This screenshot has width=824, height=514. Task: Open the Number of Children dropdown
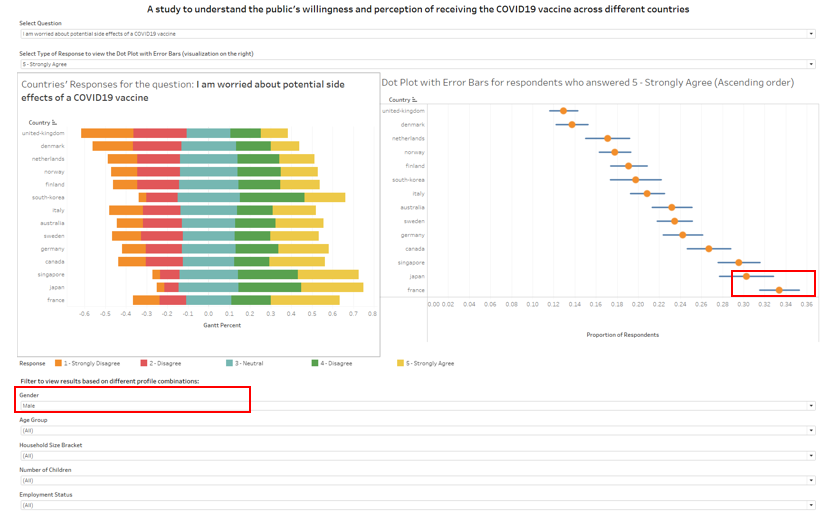417,481
